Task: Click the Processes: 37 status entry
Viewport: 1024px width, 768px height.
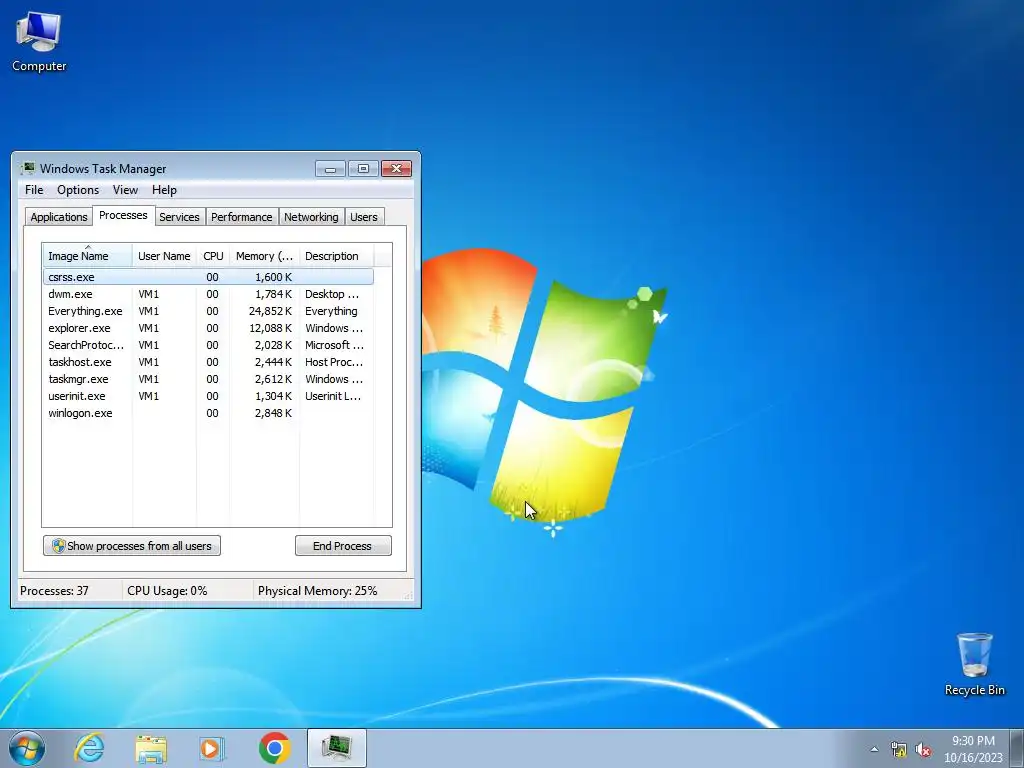Action: click(x=54, y=590)
